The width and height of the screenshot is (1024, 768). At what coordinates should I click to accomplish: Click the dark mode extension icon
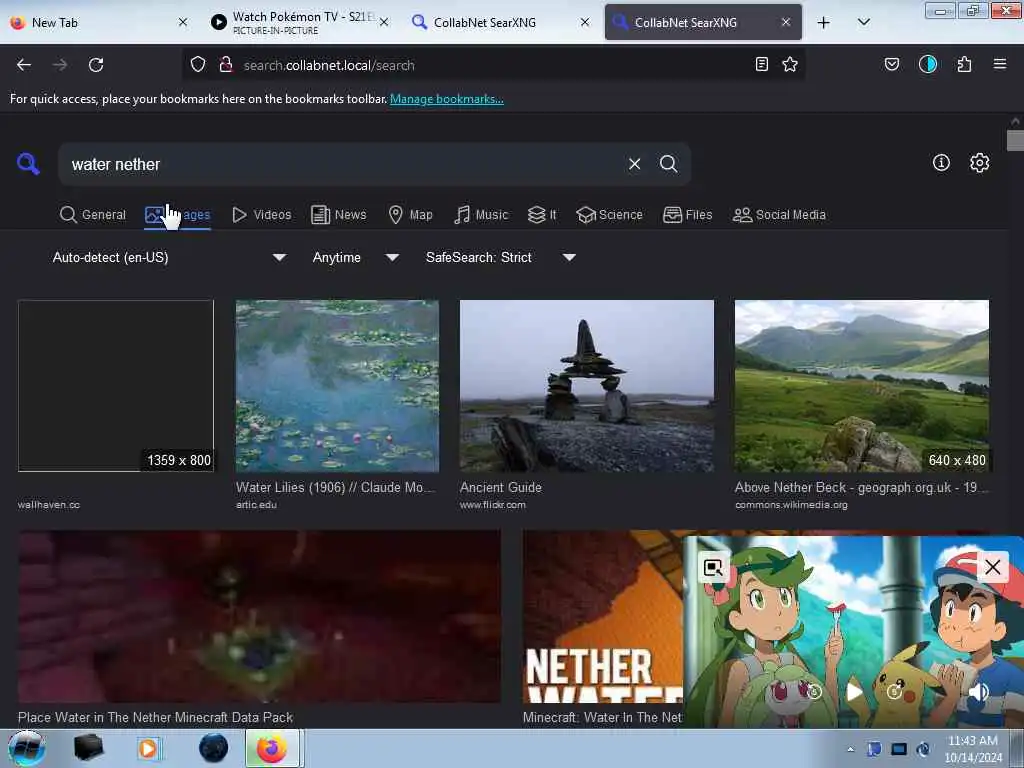[928, 64]
